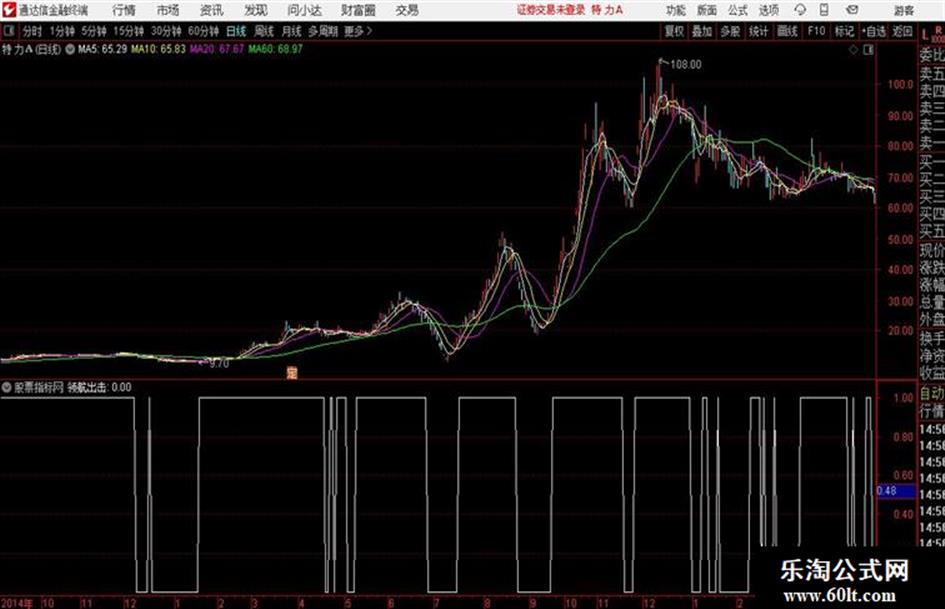Switch to 60分钟 period tab
Screen dimensions: 945x609
pos(203,31)
